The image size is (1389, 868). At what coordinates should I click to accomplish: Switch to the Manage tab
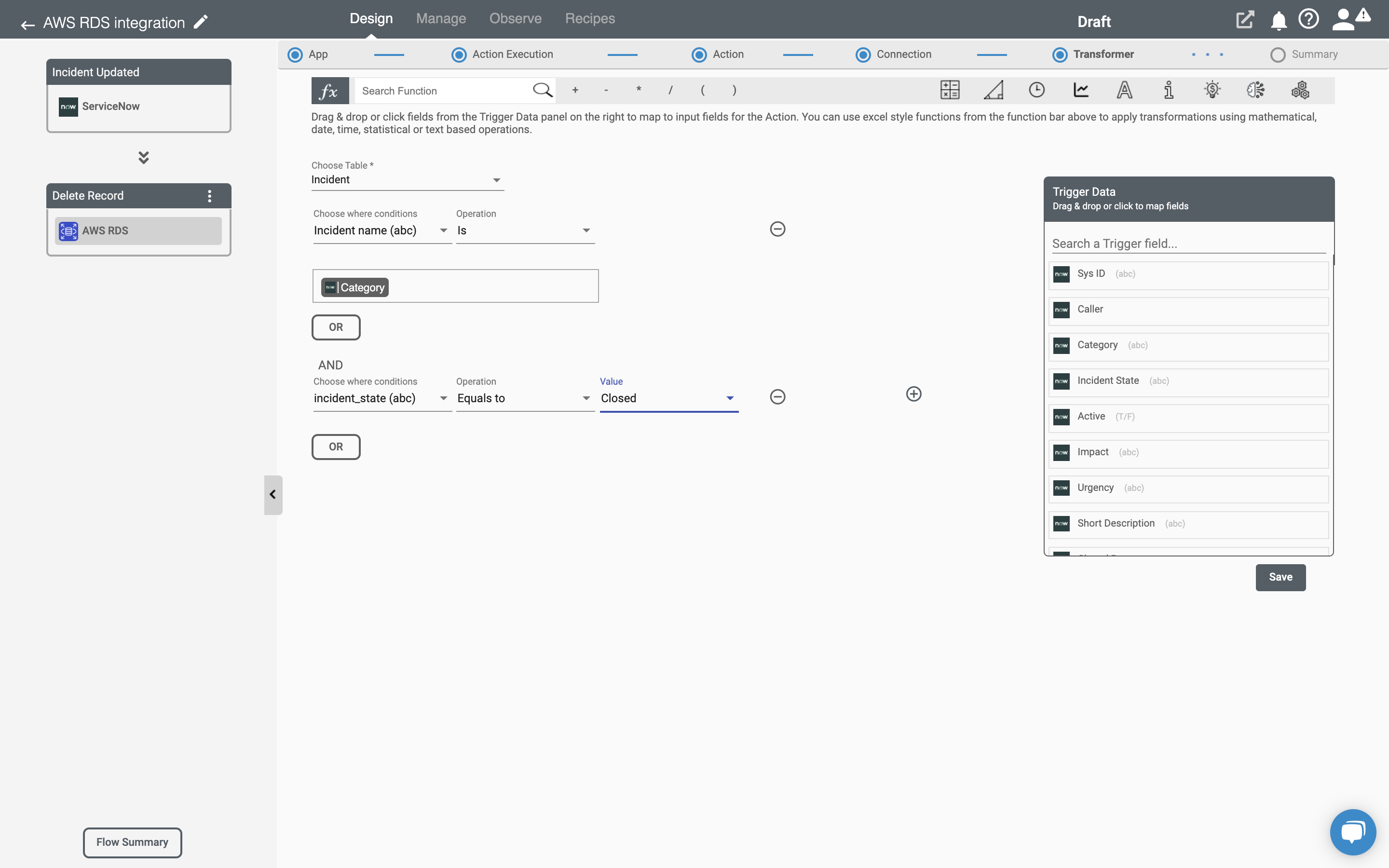[x=441, y=19]
